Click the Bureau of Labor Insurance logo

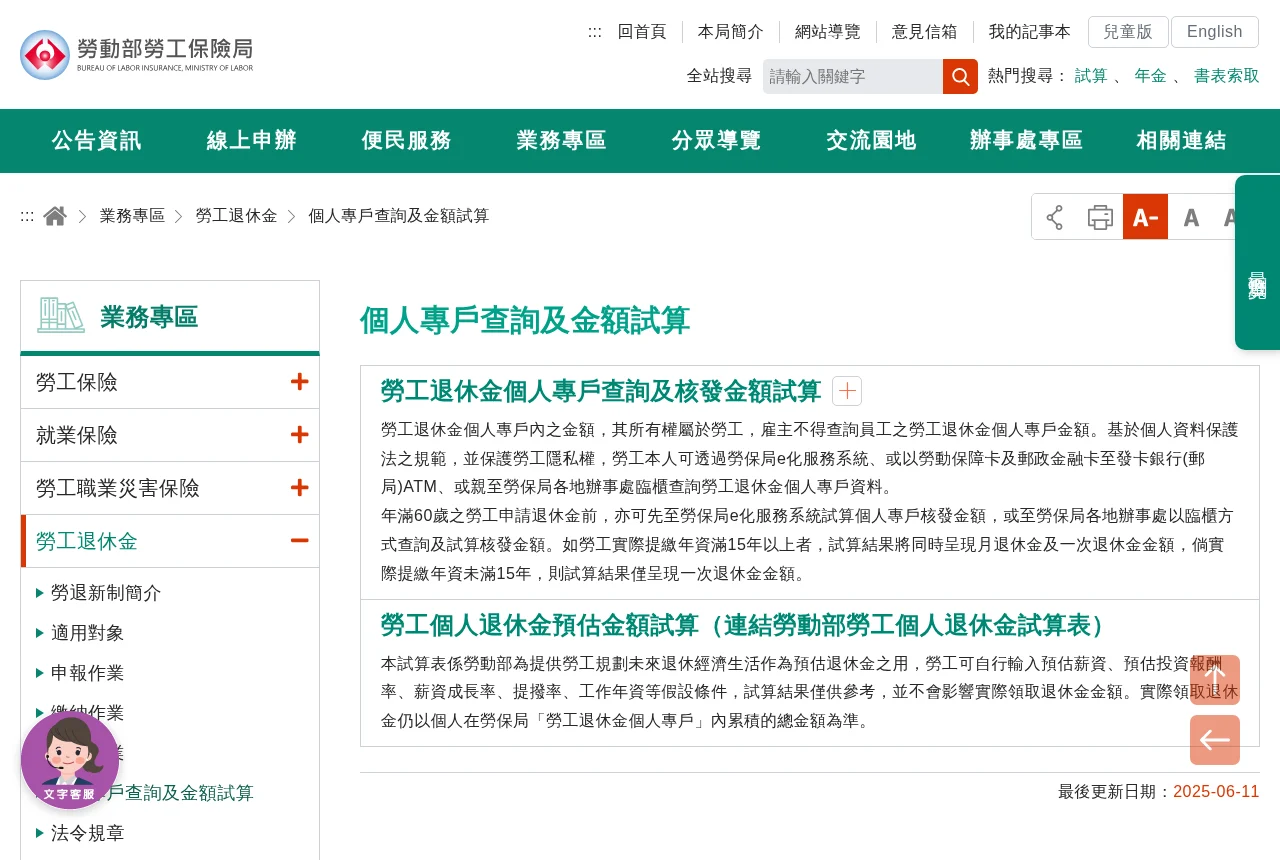137,54
